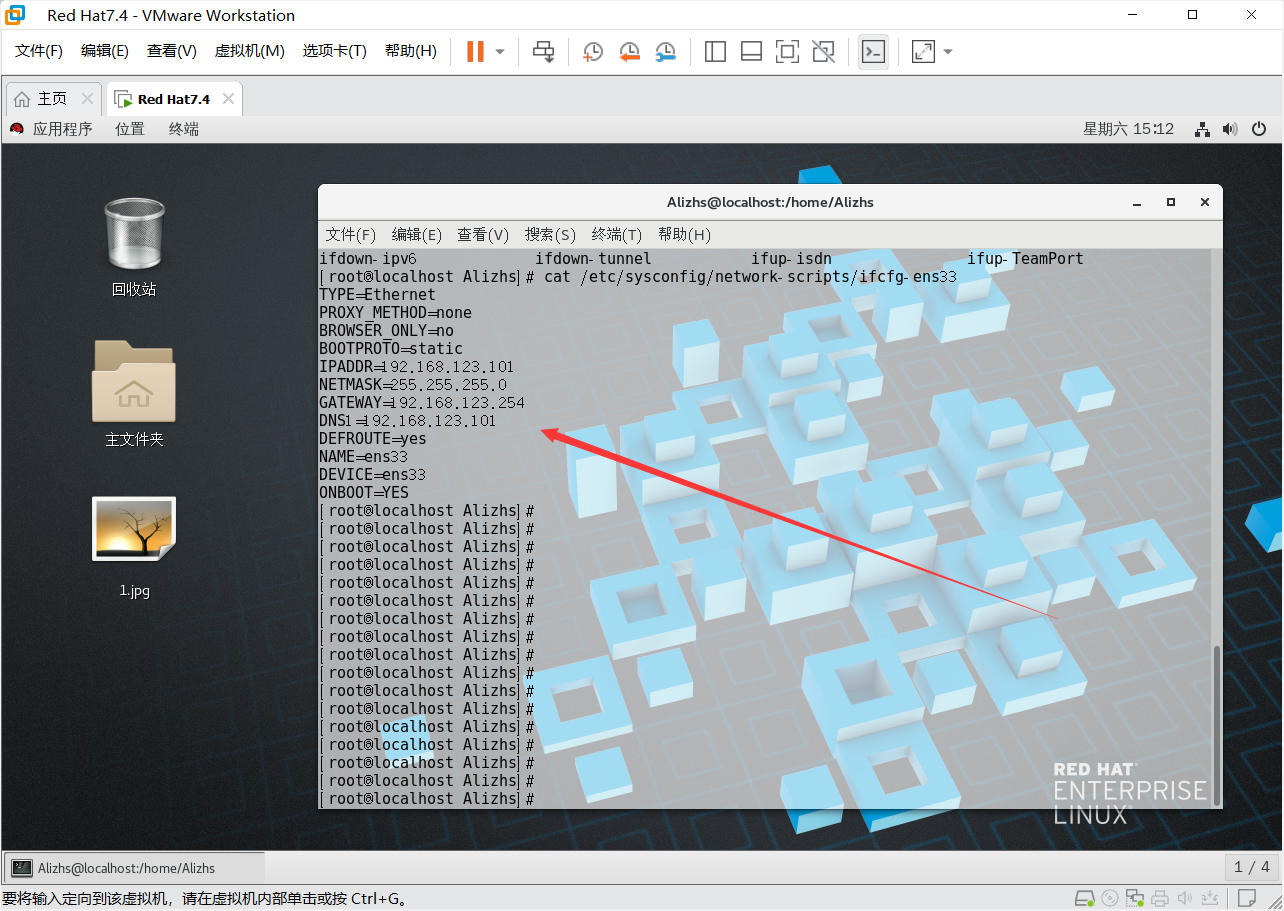Viewport: 1284px width, 911px height.
Task: Open VMware 虚拟机(M) menu
Action: [x=250, y=51]
